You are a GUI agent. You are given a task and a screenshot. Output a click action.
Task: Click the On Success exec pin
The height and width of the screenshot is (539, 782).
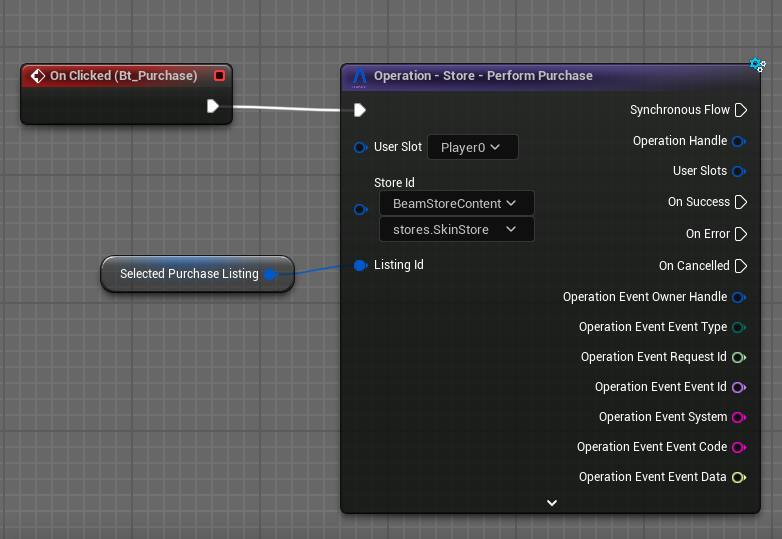coord(740,202)
